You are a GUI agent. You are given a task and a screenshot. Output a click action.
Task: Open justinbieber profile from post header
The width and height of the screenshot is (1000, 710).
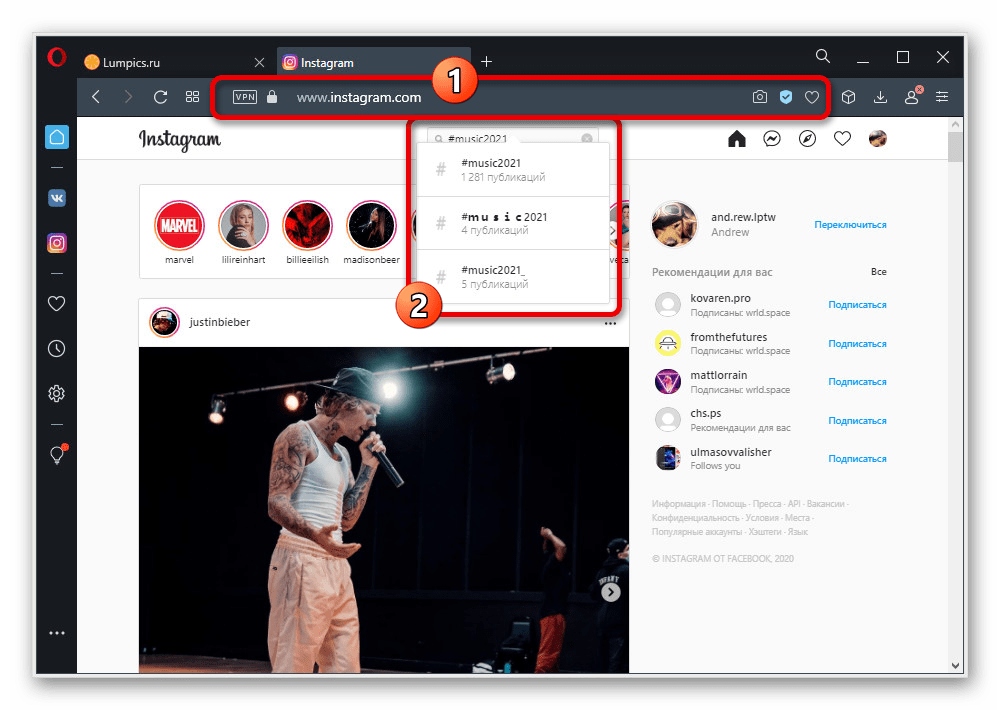click(x=219, y=322)
